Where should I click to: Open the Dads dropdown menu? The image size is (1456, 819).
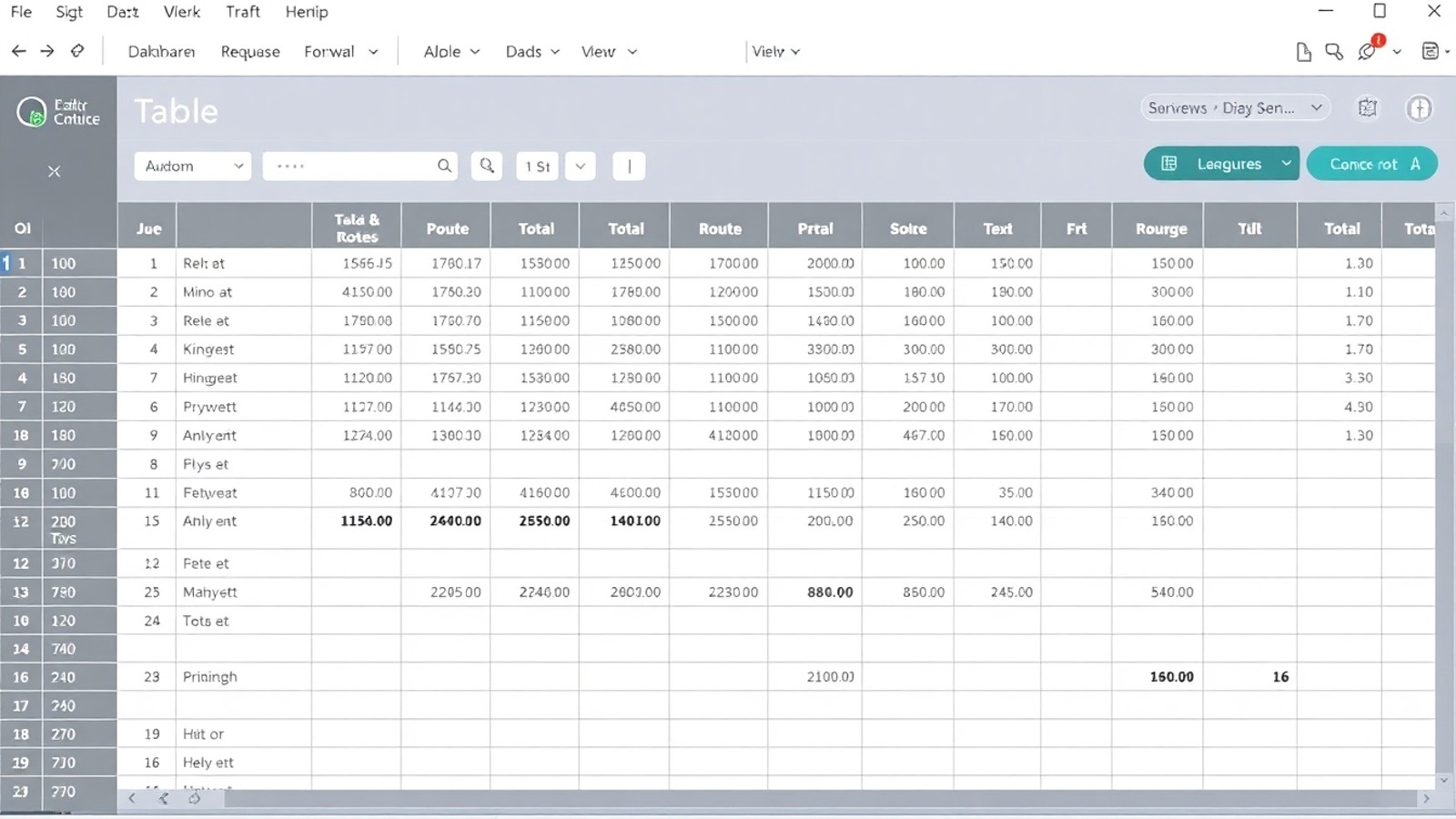pyautogui.click(x=532, y=52)
